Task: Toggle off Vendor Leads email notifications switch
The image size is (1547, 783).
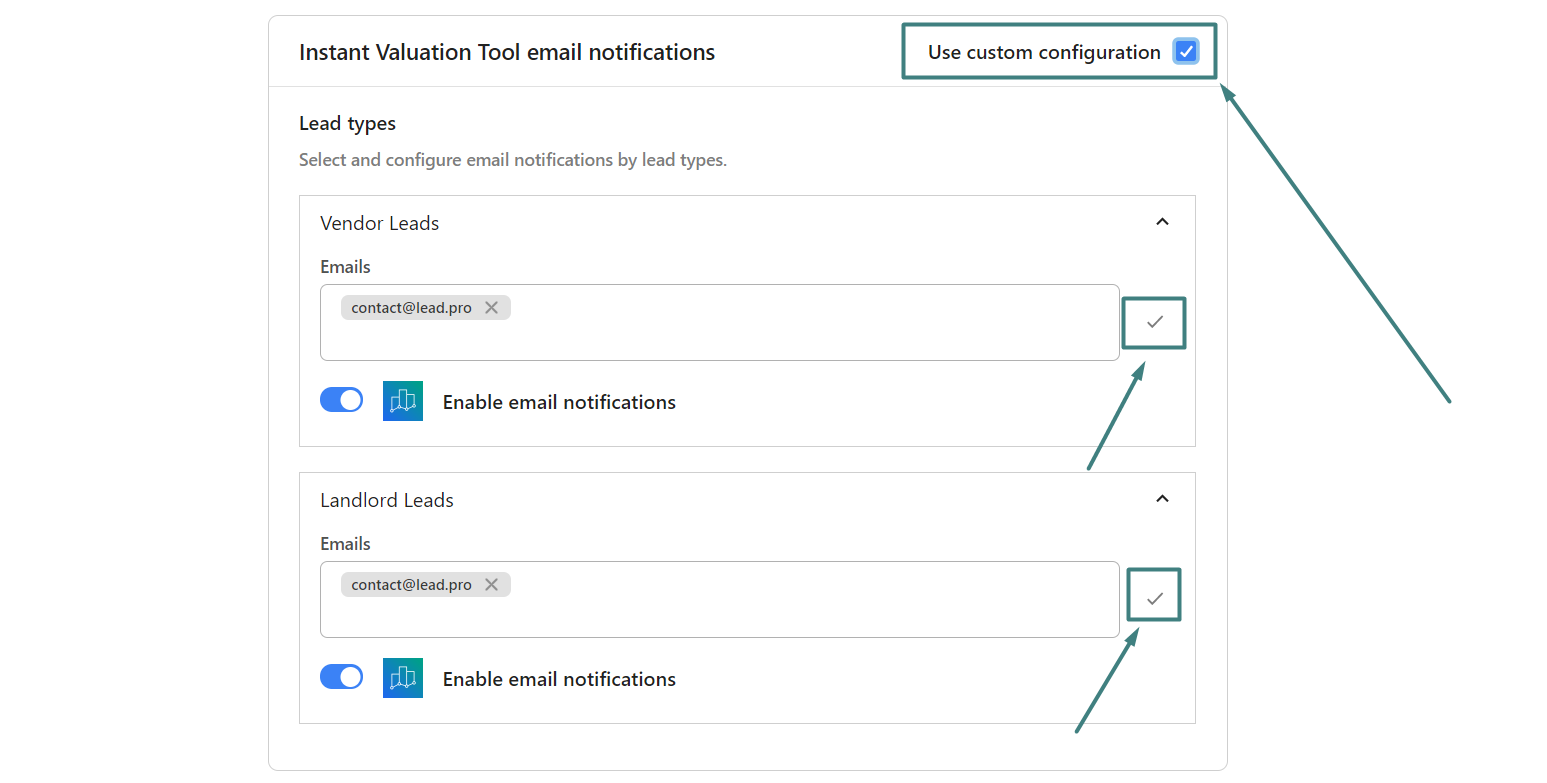Action: (341, 401)
